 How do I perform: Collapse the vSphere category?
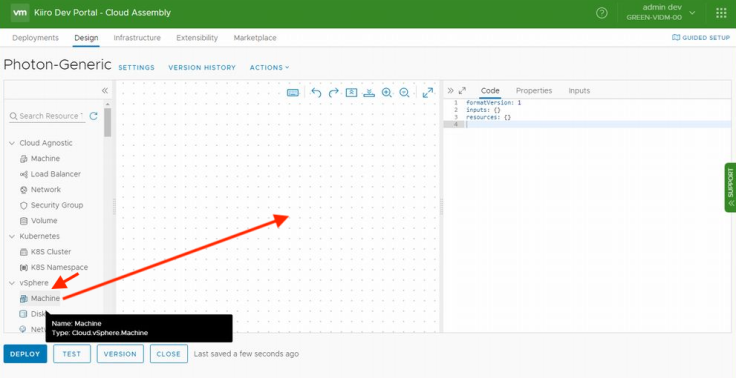tap(12, 283)
